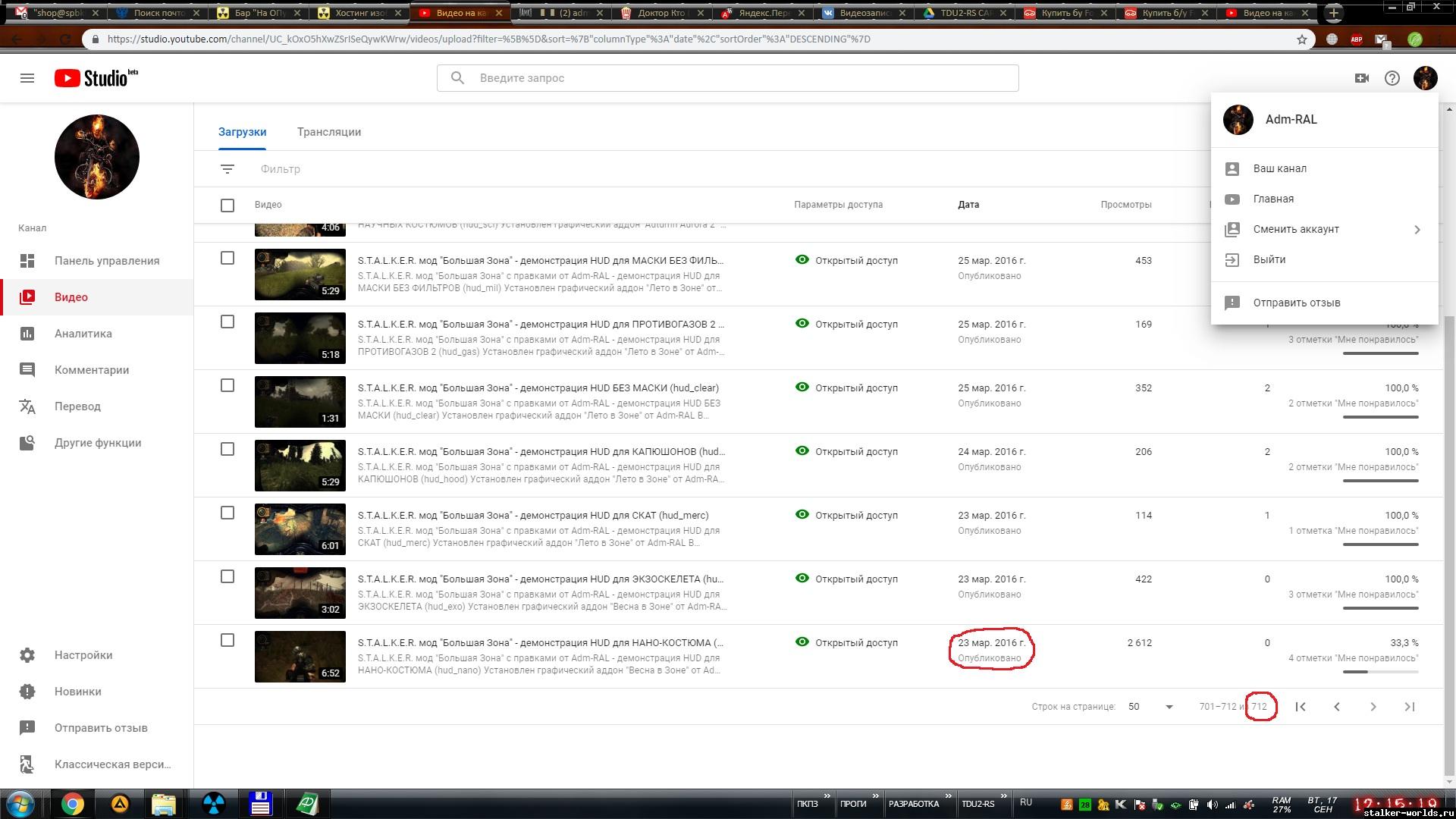
Task: Open Перевод in the sidebar
Action: (97, 406)
